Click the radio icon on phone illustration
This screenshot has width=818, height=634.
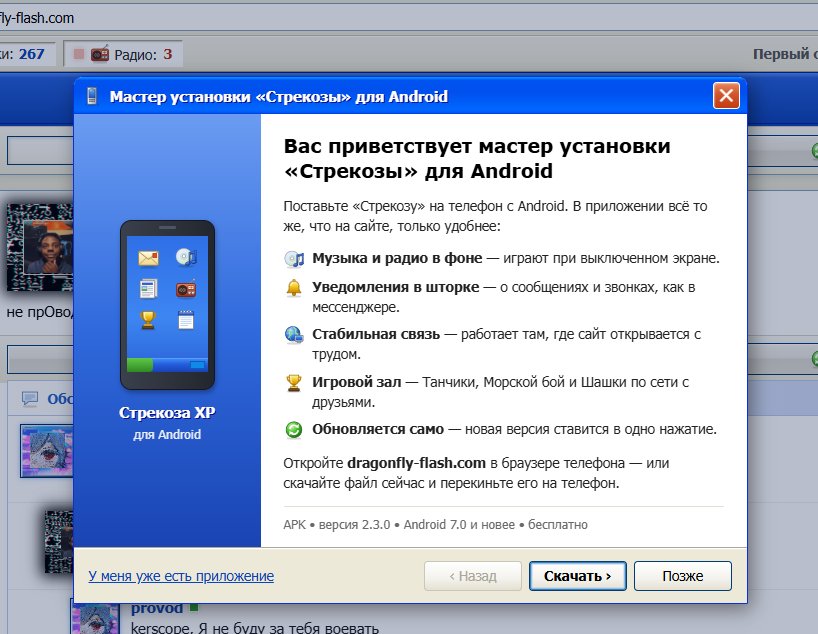(186, 289)
